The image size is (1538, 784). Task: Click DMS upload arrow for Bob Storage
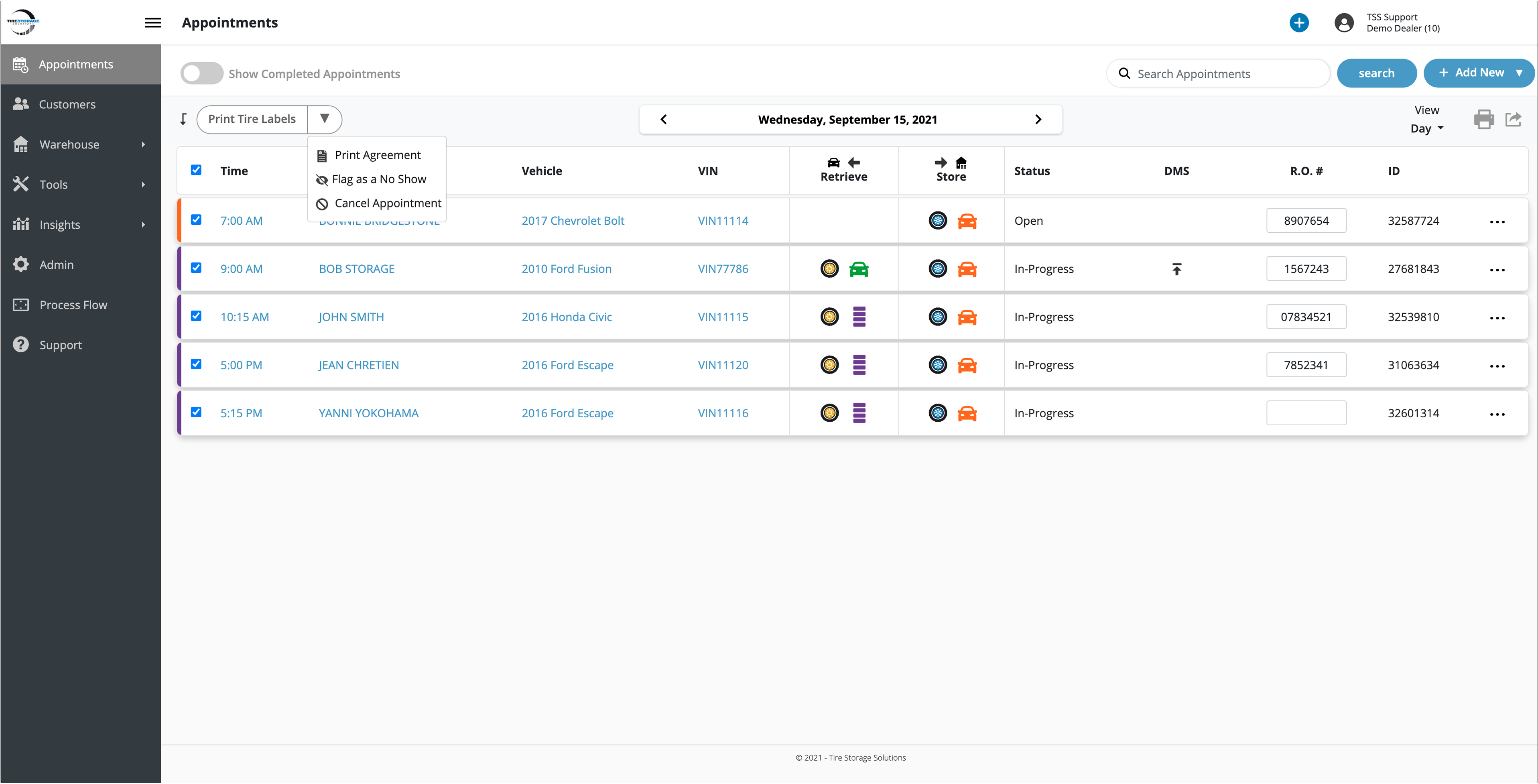point(1176,269)
